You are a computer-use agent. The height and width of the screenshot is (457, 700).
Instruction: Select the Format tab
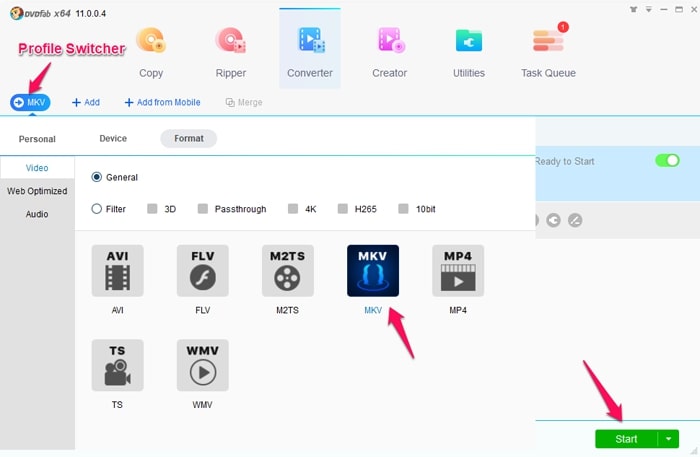click(x=189, y=138)
